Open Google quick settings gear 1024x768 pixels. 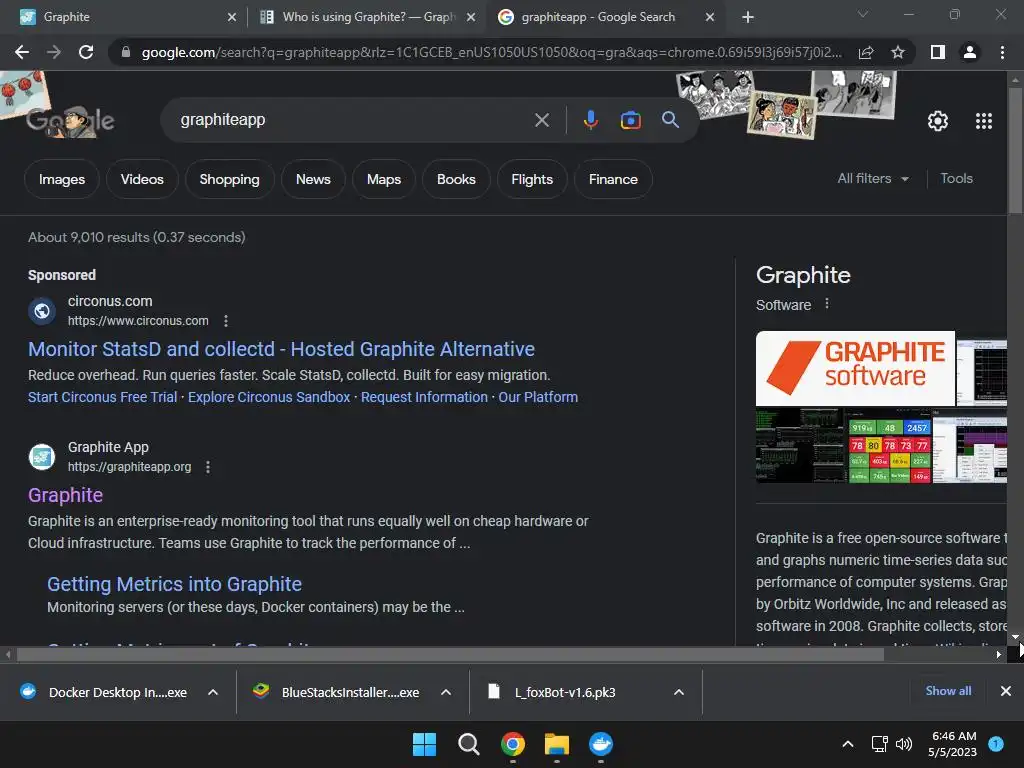coord(938,121)
